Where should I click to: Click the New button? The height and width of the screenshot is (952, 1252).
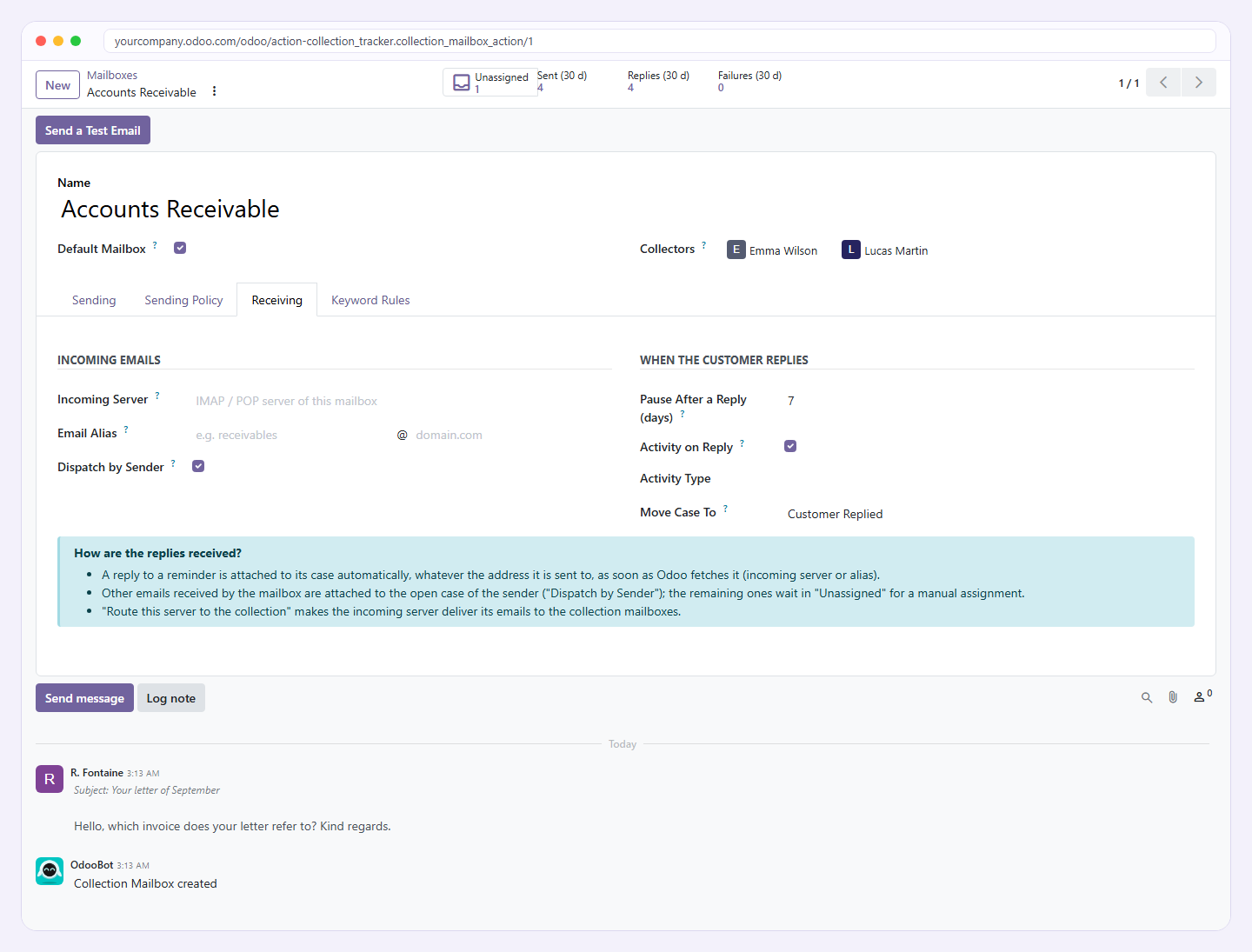(57, 85)
